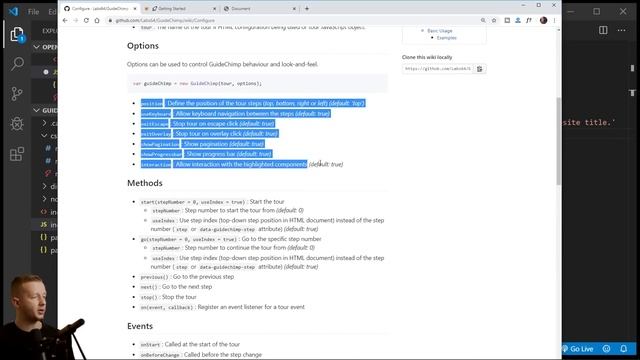Close the Configure tab
Screen dimensions: 640x360
click(135, 9)
